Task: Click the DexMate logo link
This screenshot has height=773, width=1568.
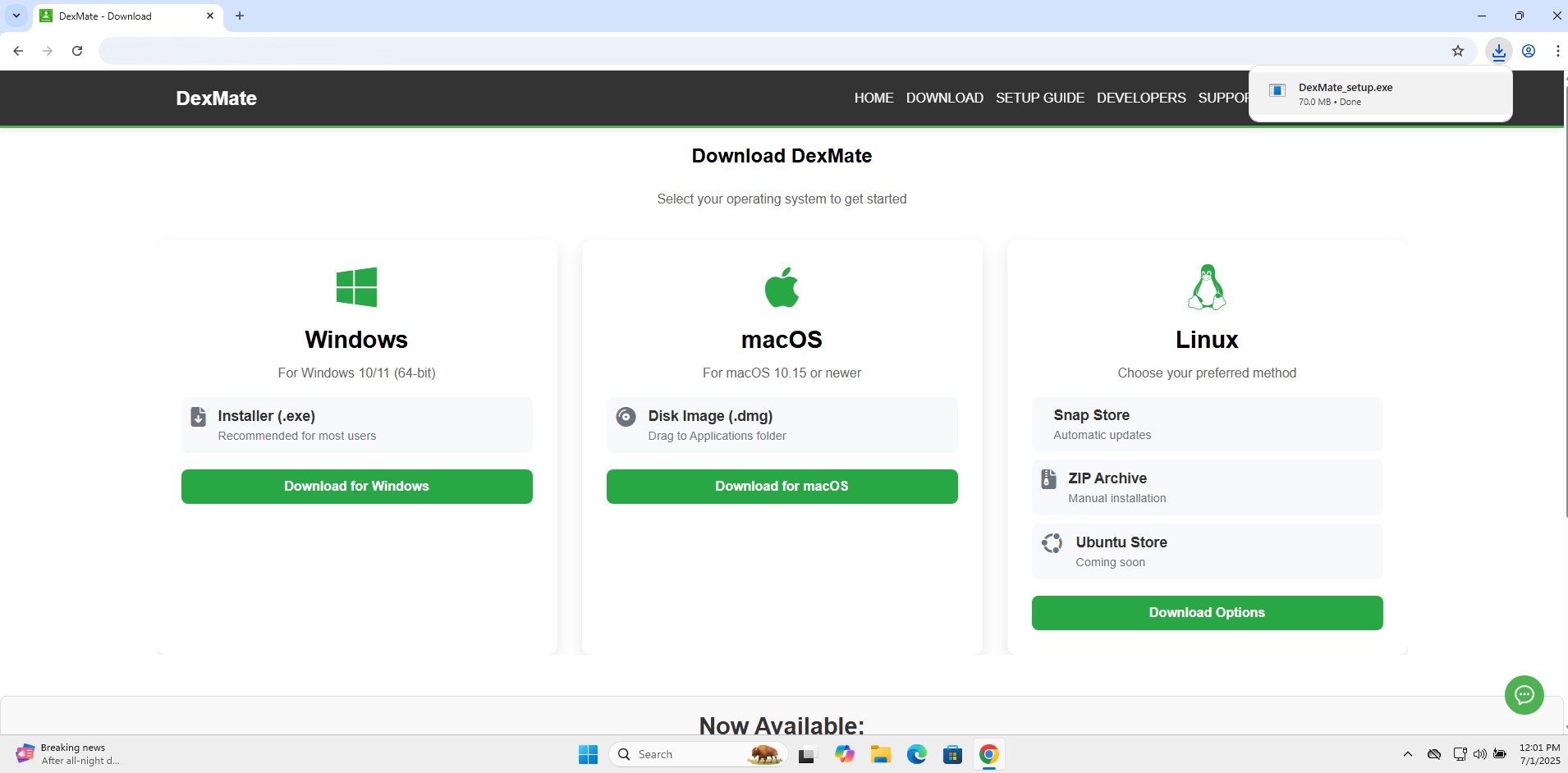Action: [217, 98]
